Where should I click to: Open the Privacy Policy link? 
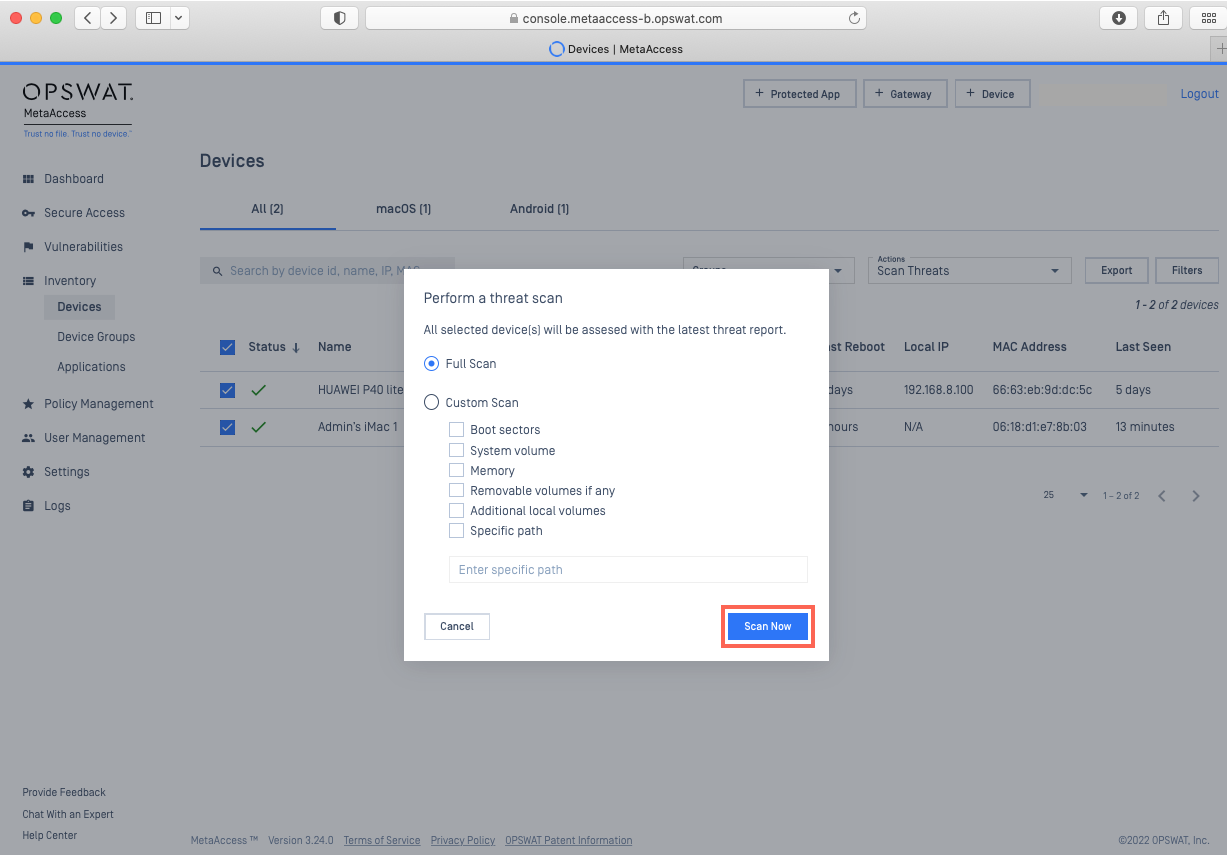[x=463, y=840]
